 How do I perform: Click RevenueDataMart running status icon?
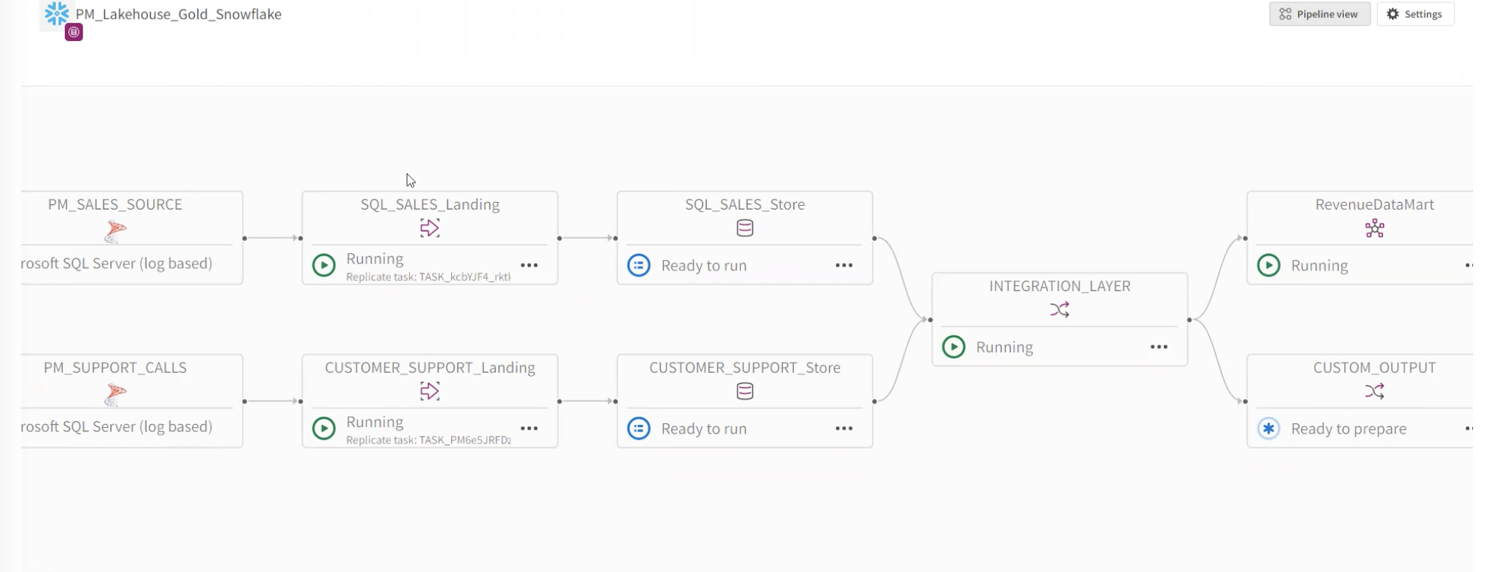(1269, 265)
